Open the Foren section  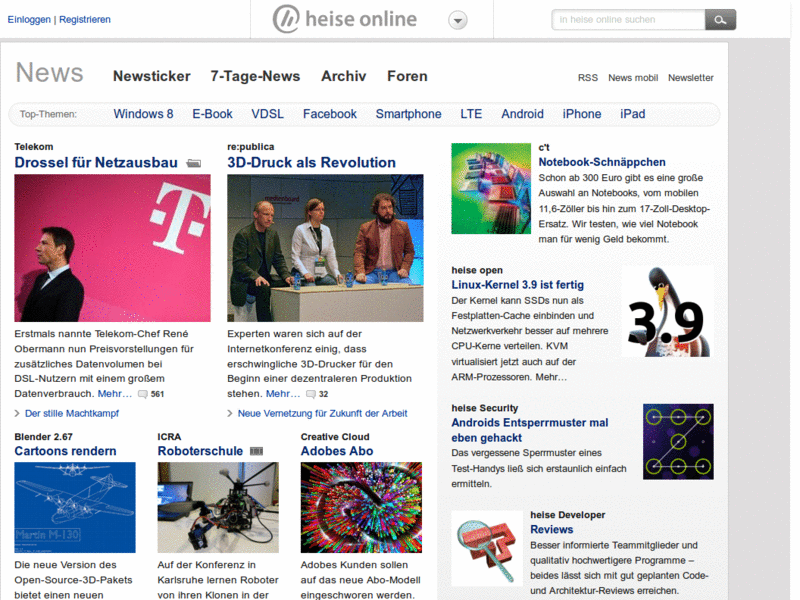coord(407,76)
